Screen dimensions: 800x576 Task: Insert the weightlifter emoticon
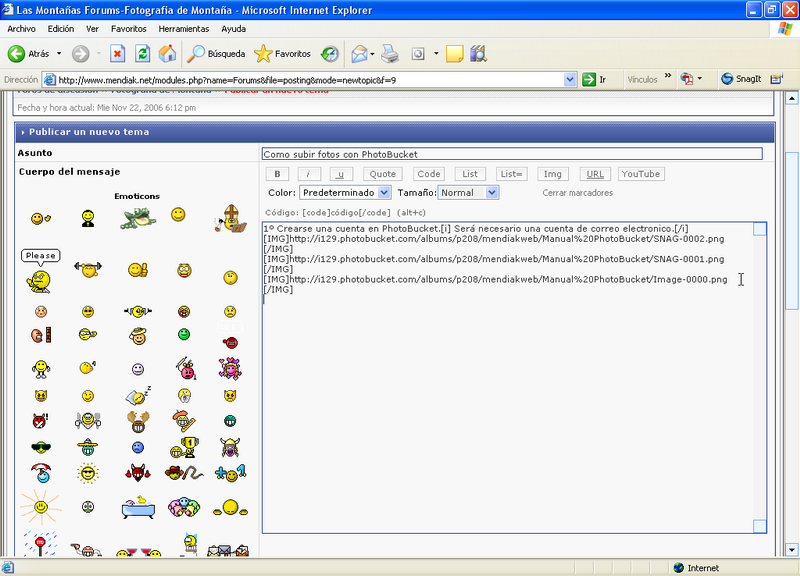(88, 269)
